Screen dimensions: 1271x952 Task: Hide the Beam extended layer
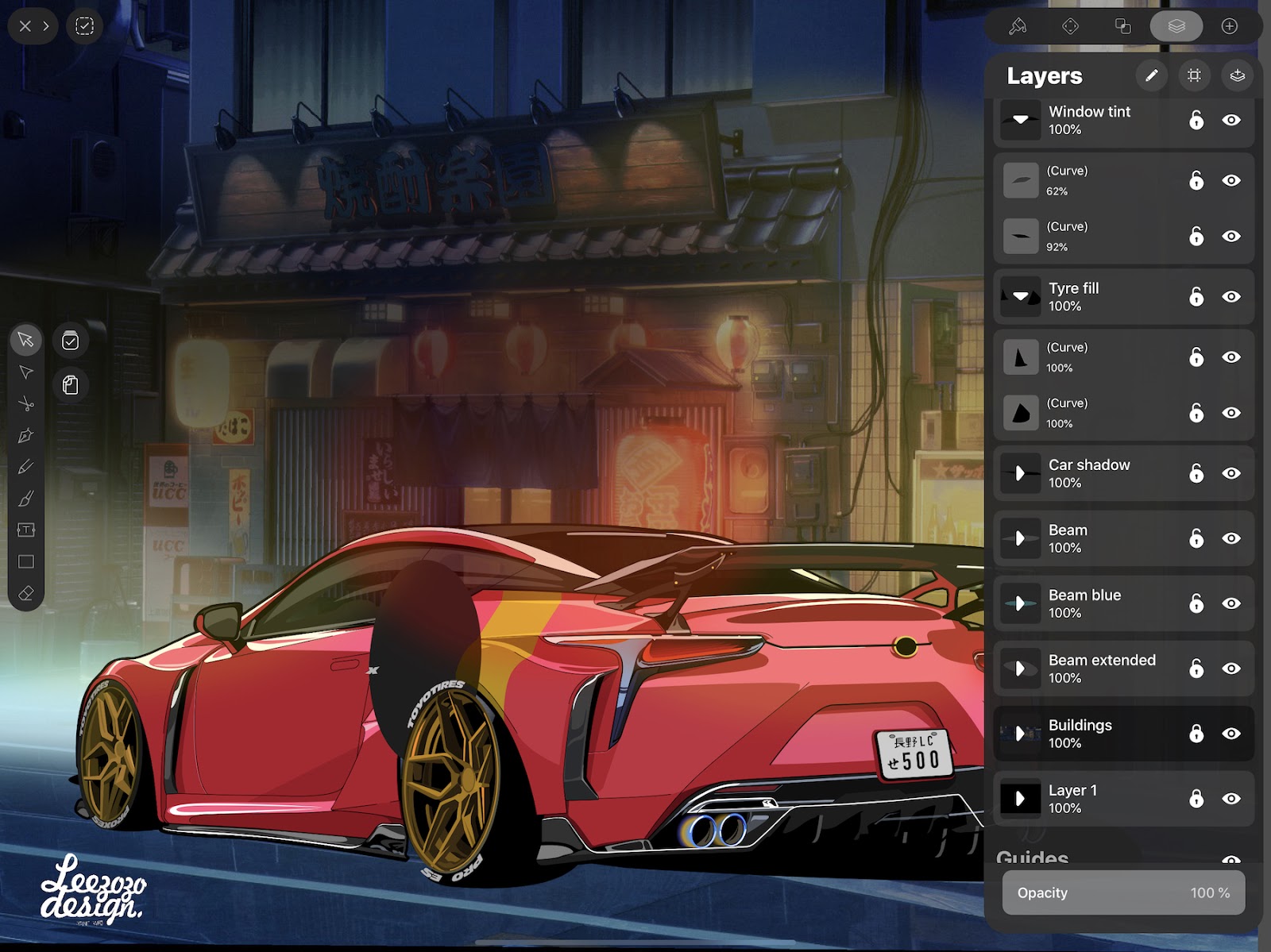1231,669
